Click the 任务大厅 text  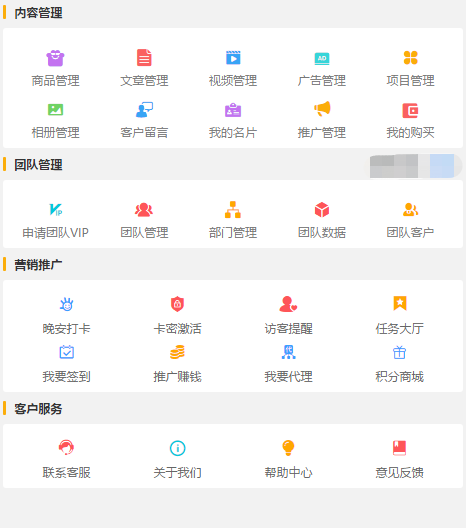400,329
